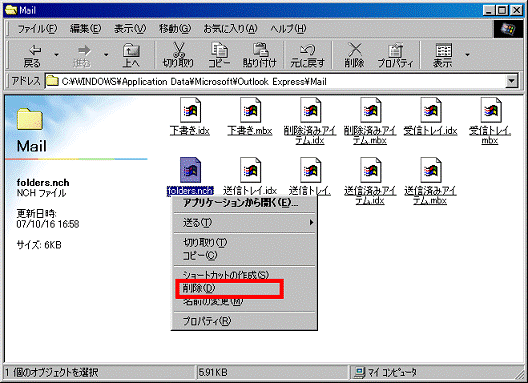Image resolution: width=528 pixels, height=383 pixels.
Task: Choose コピー(C) in the context menu
Action: coord(244,256)
